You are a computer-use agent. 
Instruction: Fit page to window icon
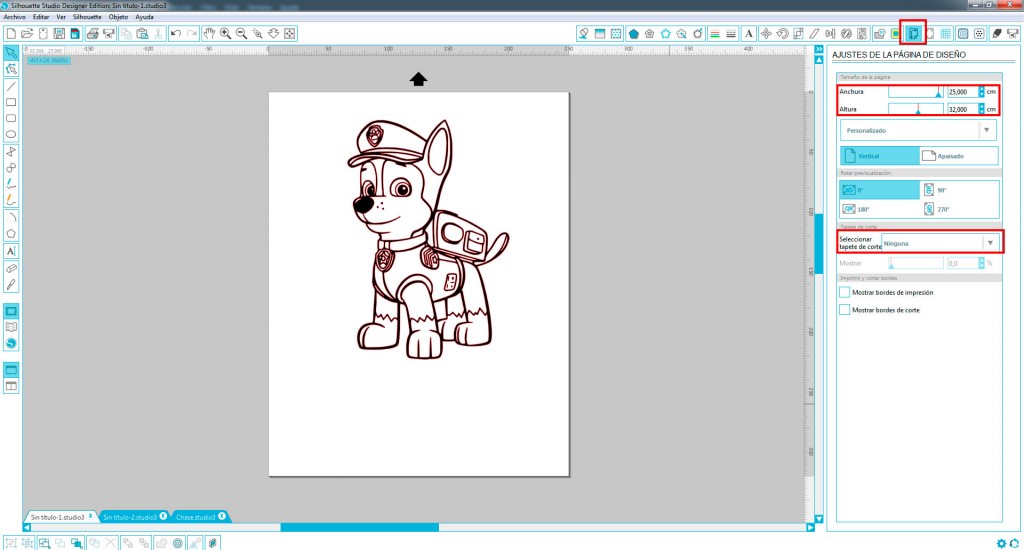click(x=289, y=33)
